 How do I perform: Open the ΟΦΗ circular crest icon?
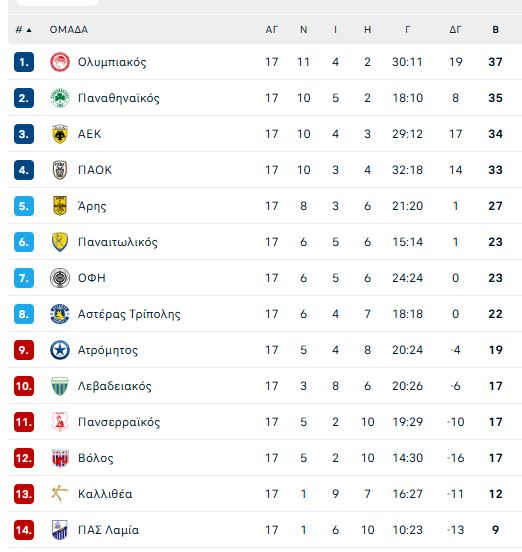tap(59, 278)
